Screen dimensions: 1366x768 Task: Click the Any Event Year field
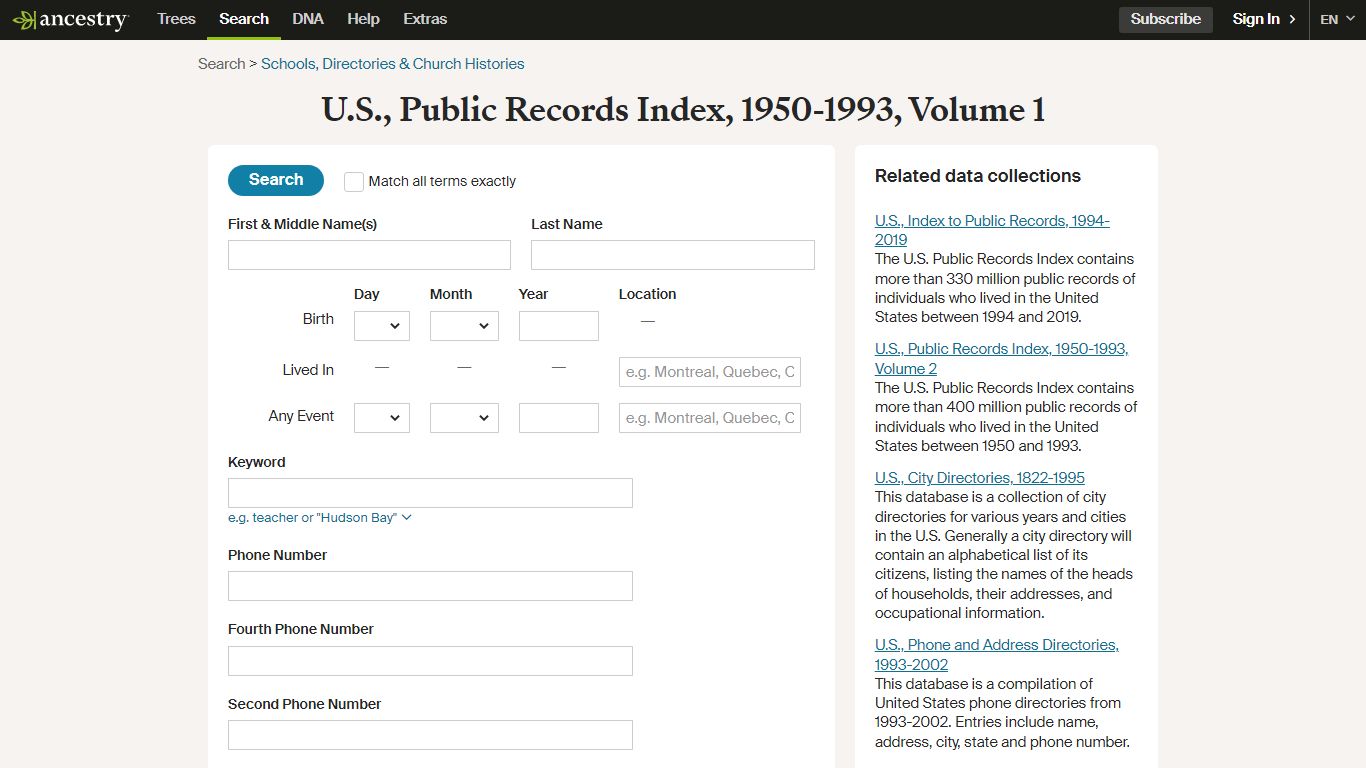tap(559, 418)
